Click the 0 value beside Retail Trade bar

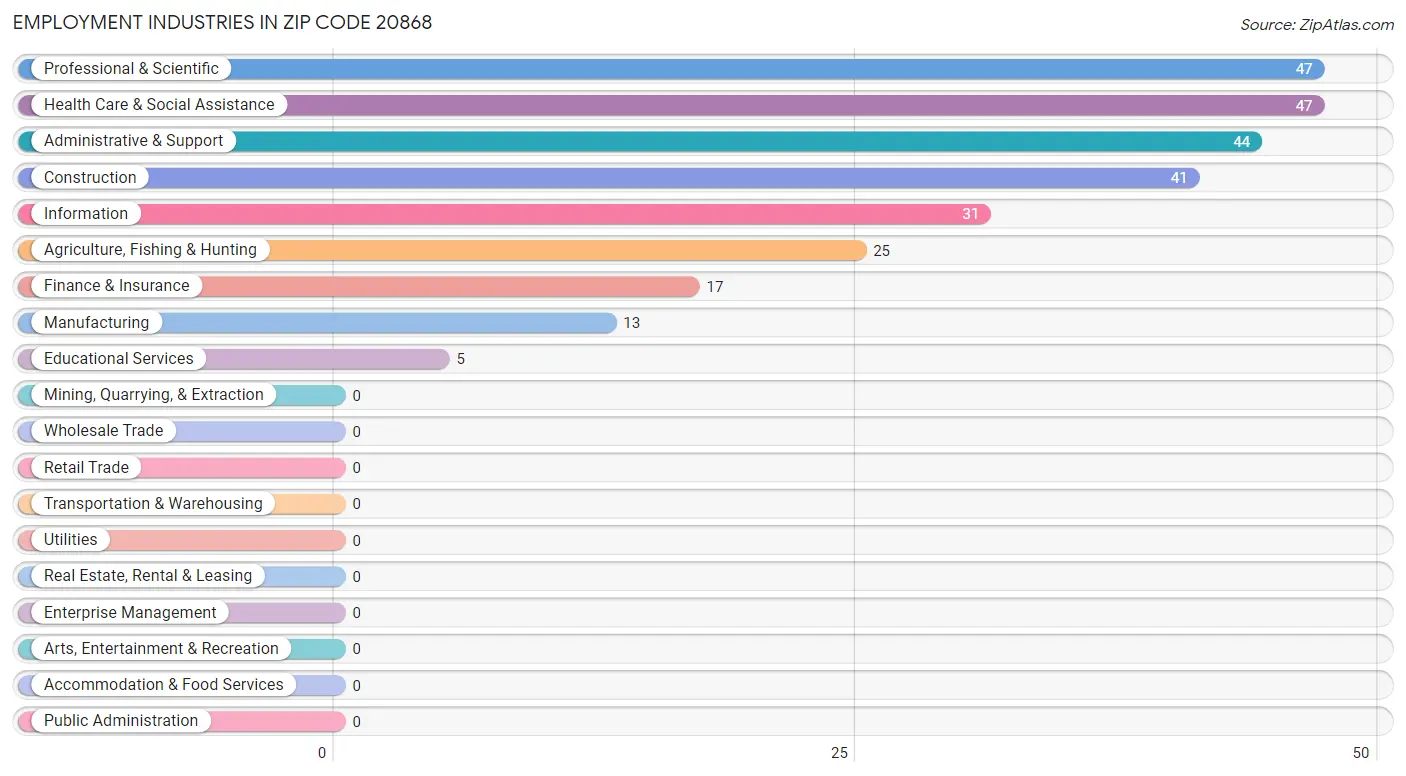click(357, 468)
